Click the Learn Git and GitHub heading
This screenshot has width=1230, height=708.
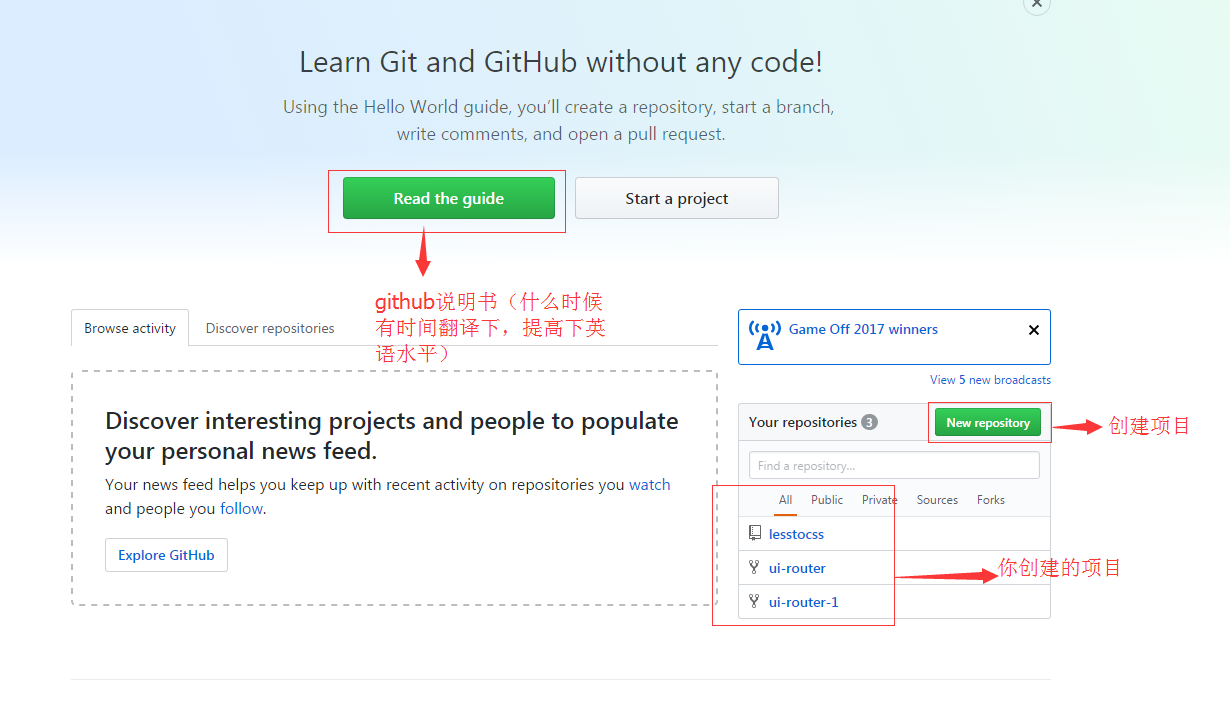(561, 62)
